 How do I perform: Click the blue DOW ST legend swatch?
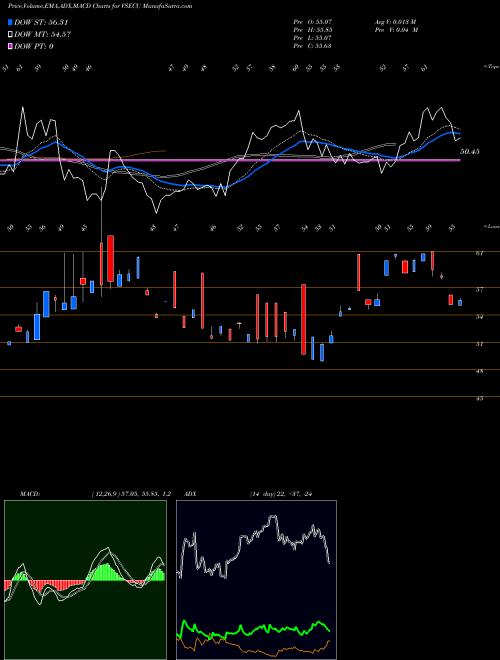click(x=11, y=22)
